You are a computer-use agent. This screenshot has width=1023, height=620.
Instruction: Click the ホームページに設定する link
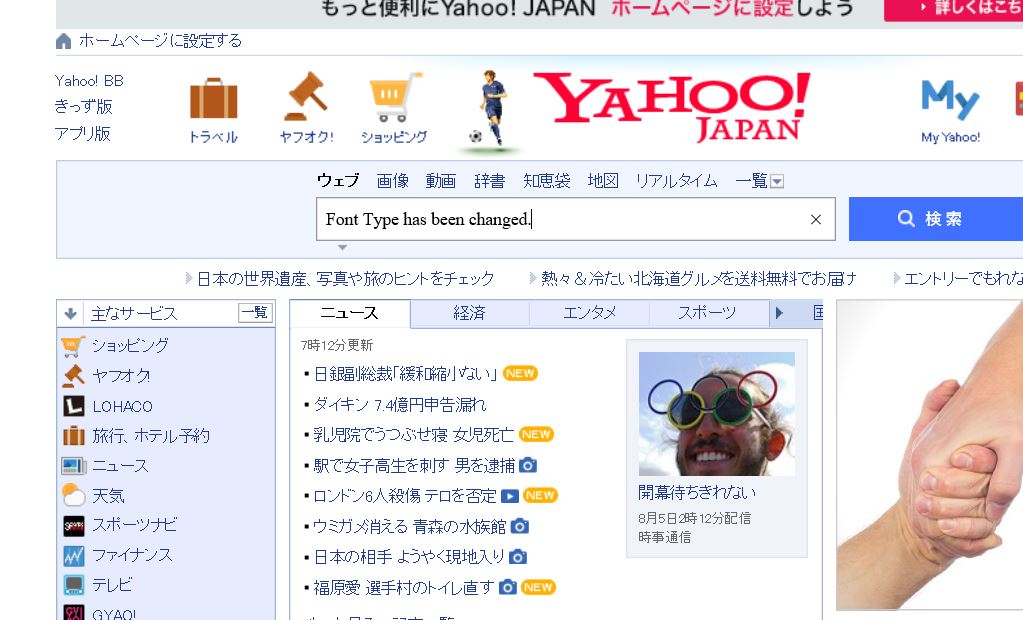tap(160, 41)
